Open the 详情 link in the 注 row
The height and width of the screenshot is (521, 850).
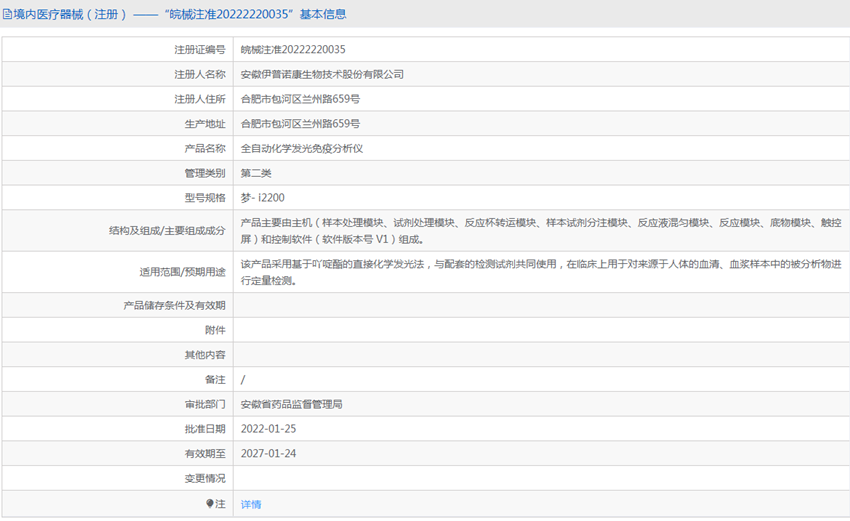tap(251, 504)
